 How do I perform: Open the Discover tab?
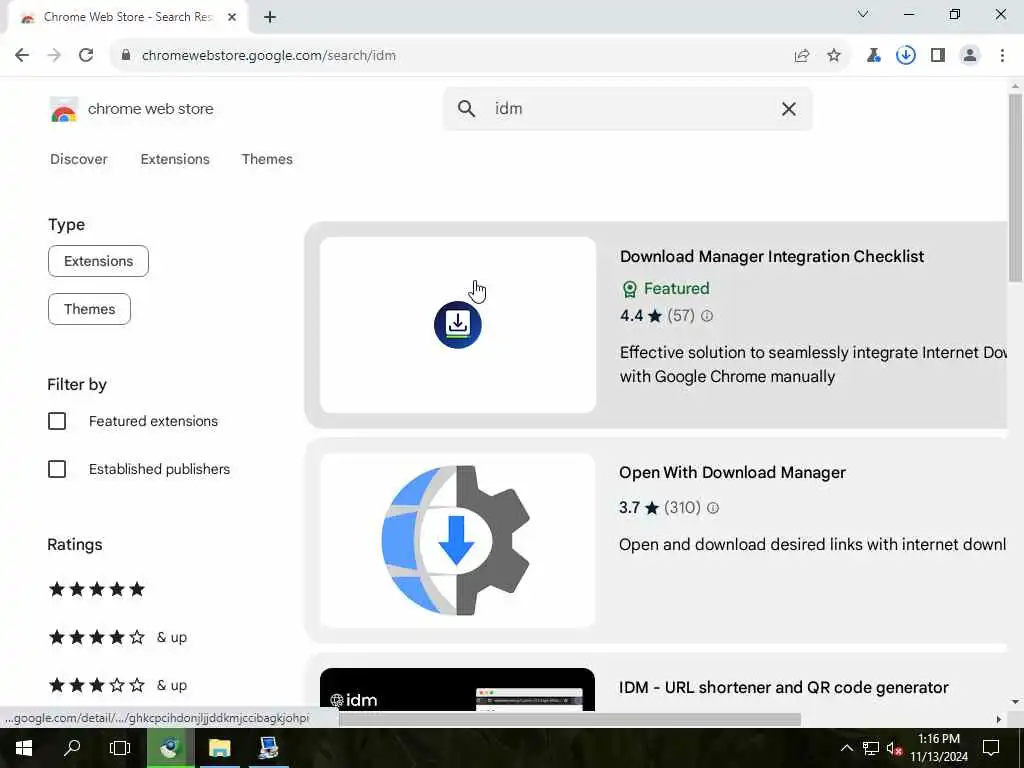tap(79, 159)
